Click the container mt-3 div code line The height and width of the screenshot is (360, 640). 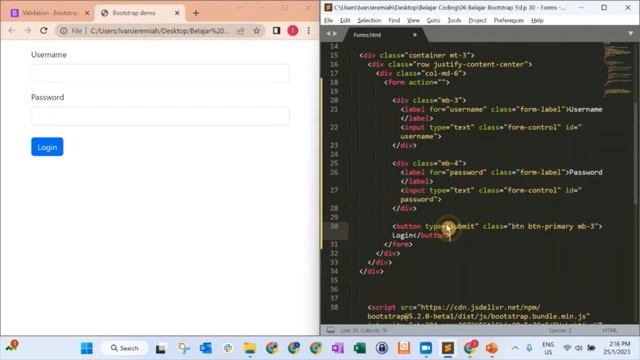tap(417, 55)
